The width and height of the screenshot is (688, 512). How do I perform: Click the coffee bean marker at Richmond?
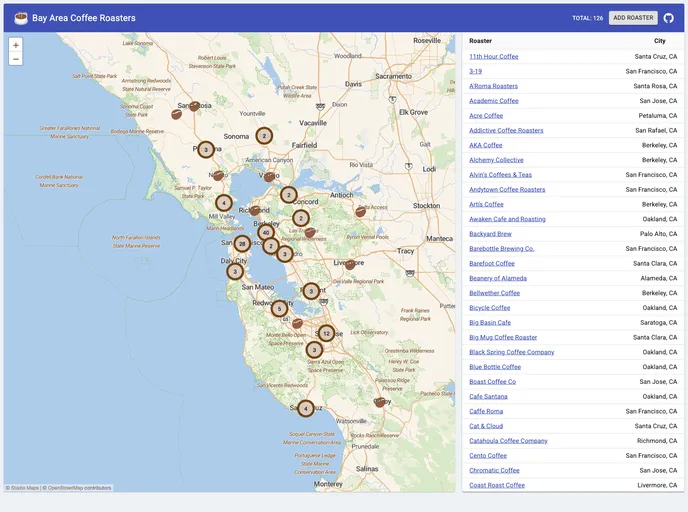pos(254,211)
